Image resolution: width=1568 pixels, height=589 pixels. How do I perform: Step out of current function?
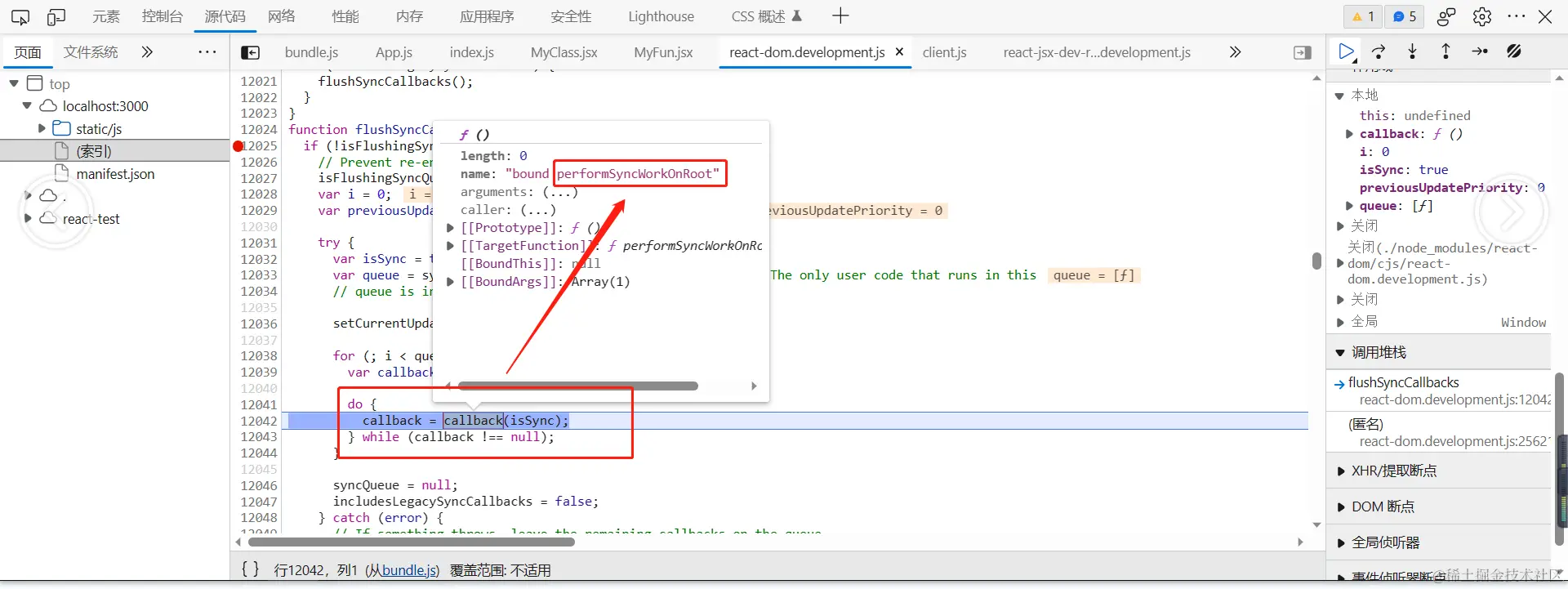click(1445, 51)
